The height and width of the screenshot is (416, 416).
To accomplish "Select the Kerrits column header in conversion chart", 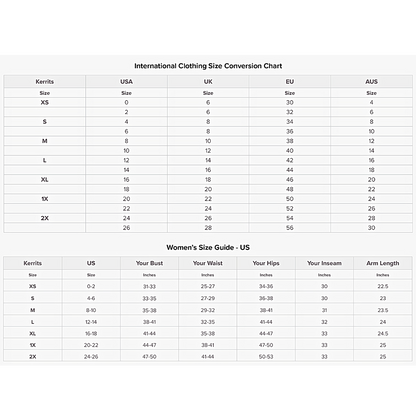I will (45, 82).
